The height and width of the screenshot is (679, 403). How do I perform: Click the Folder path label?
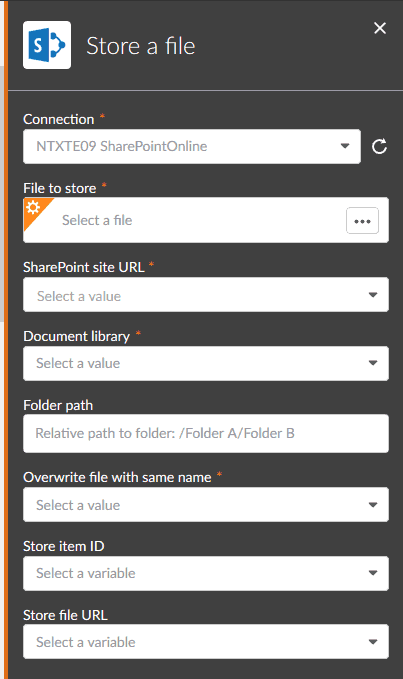pyautogui.click(x=58, y=405)
